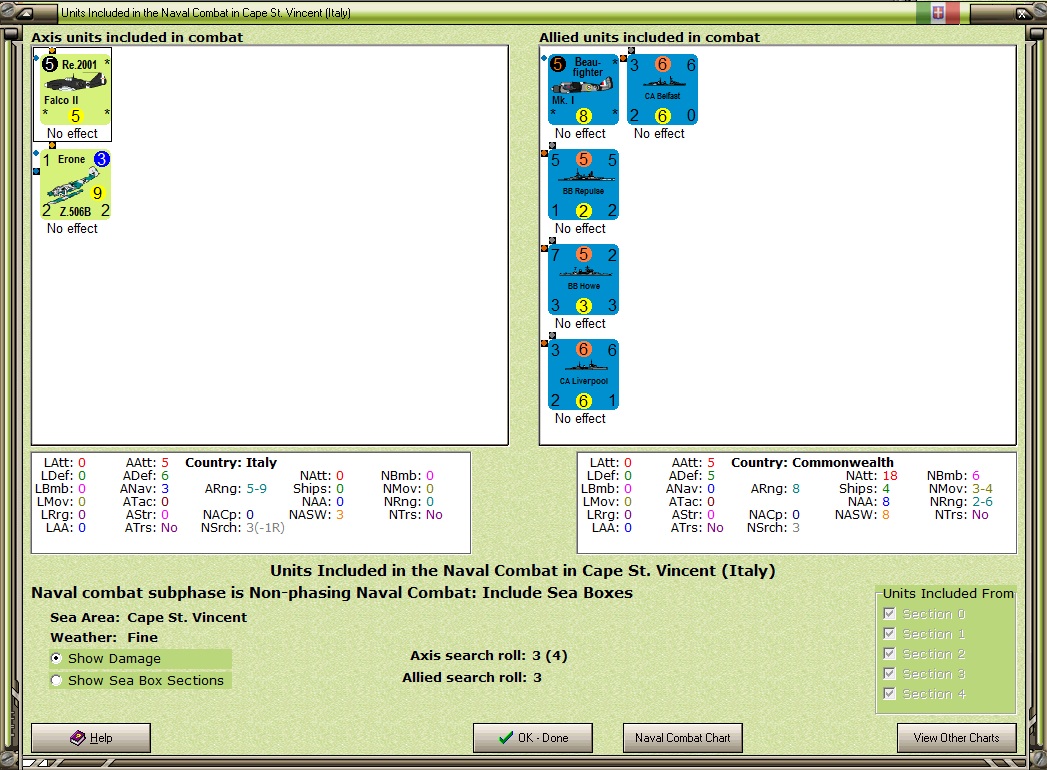The height and width of the screenshot is (770, 1047).
Task: Select the CA Liverpool cruiser counter
Action: [x=584, y=374]
